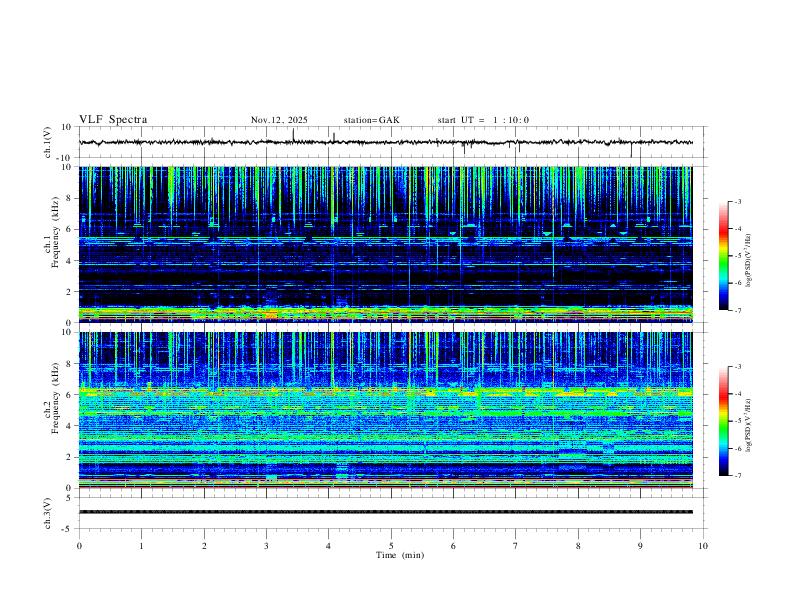The image size is (792, 612).
Task: Click the ch.2 spectrogram colorbar
Action: coord(723,421)
